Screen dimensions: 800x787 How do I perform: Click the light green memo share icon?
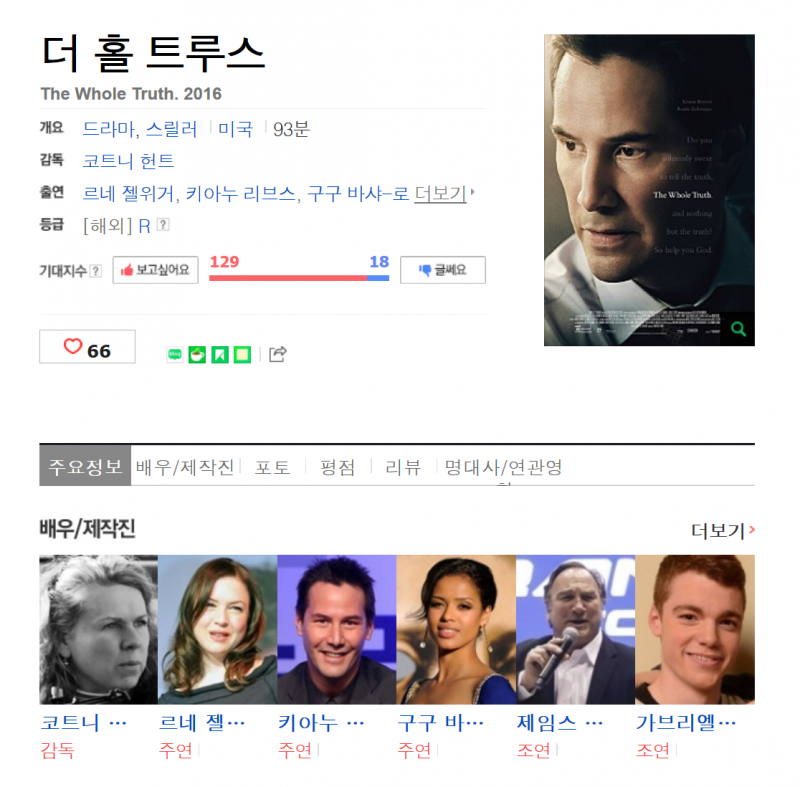point(242,354)
